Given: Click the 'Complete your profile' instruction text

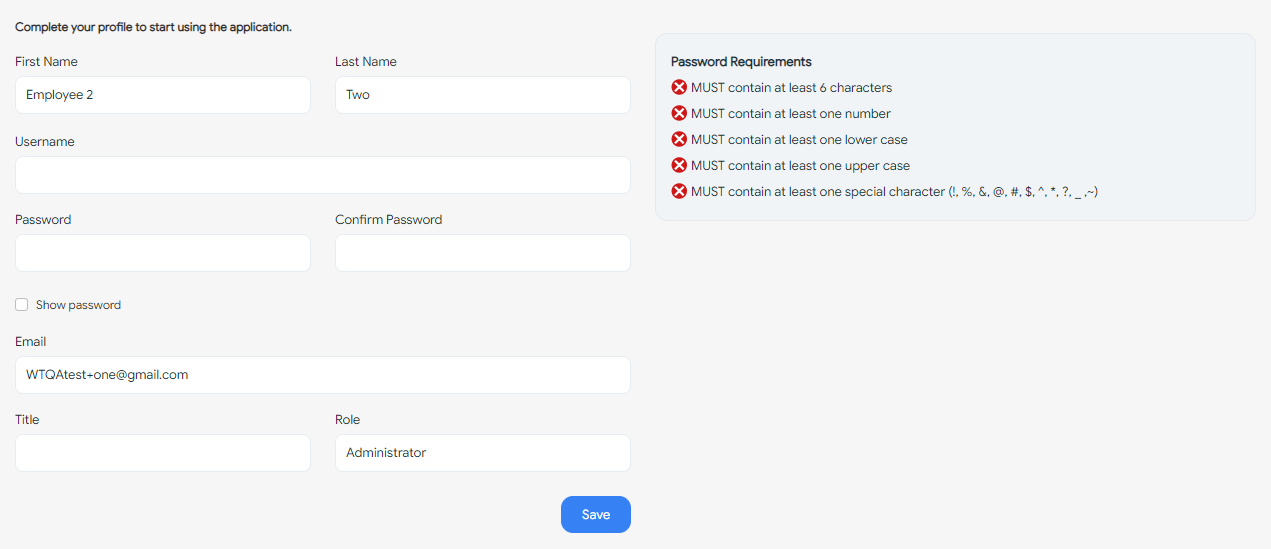Looking at the screenshot, I should coord(153,27).
